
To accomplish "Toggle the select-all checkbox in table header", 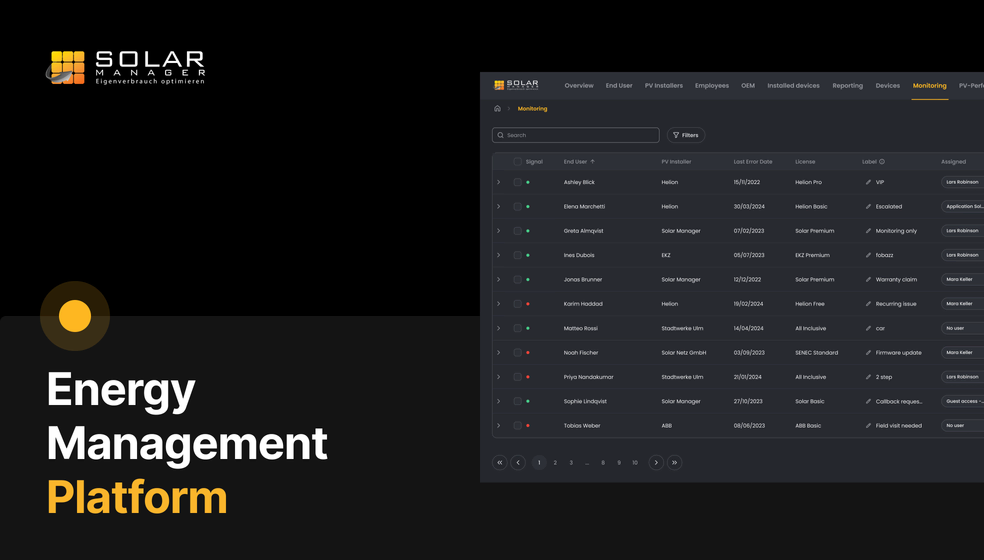I will (x=518, y=162).
